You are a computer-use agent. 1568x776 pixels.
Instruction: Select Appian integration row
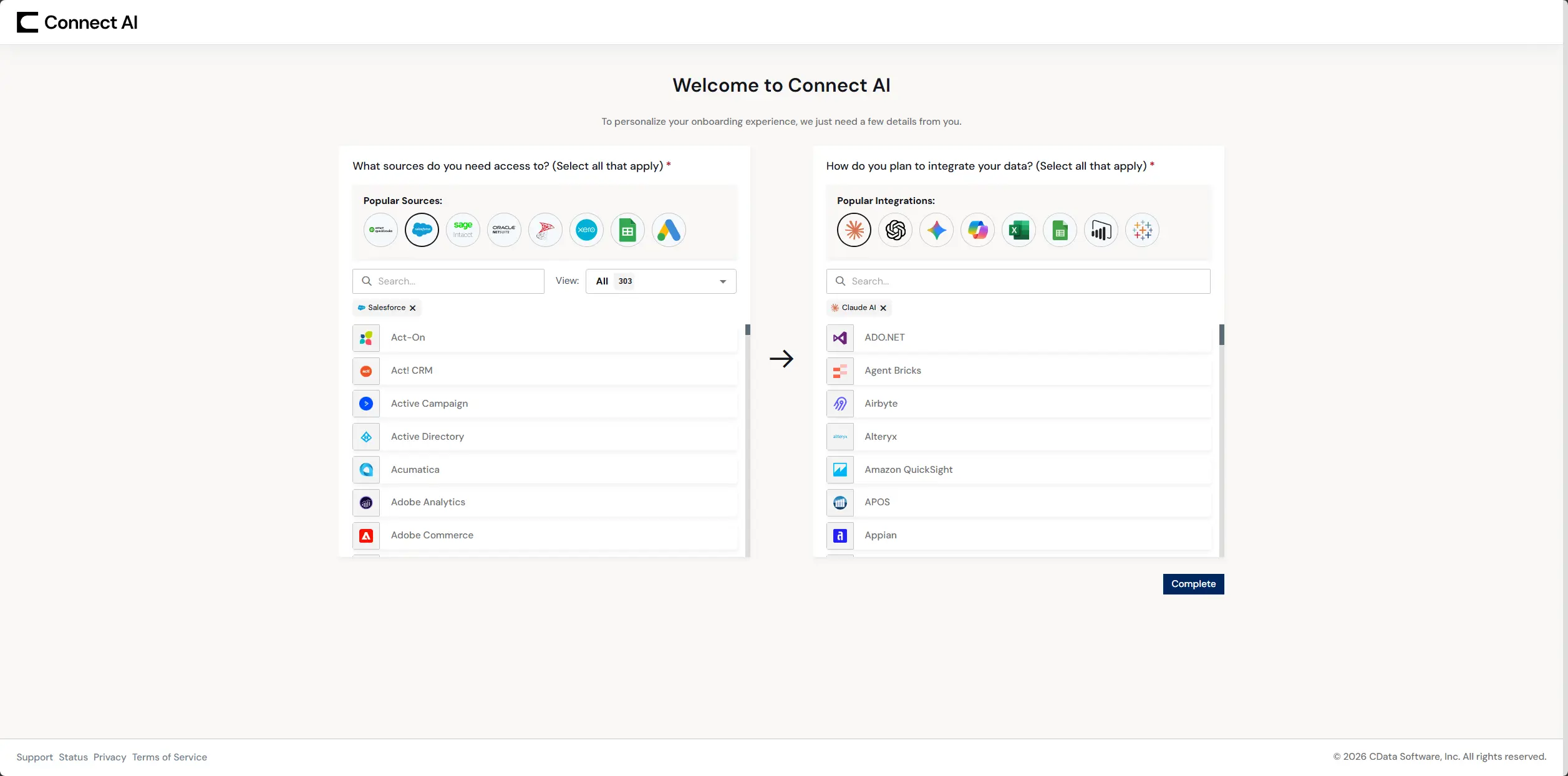click(x=1018, y=535)
